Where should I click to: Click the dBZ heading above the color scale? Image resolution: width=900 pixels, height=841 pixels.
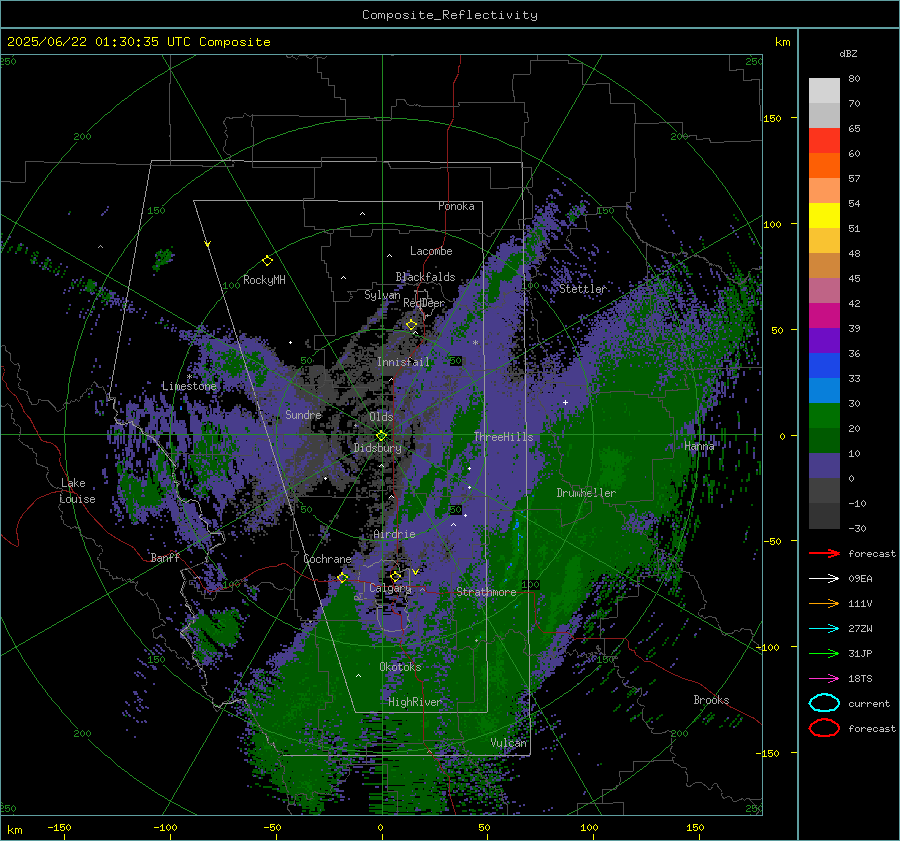[x=848, y=53]
